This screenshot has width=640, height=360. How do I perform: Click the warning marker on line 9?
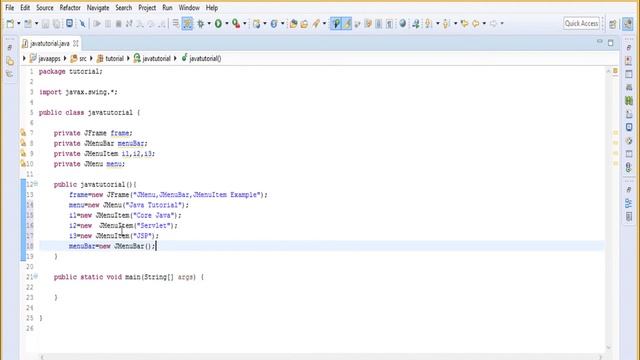click(23, 153)
